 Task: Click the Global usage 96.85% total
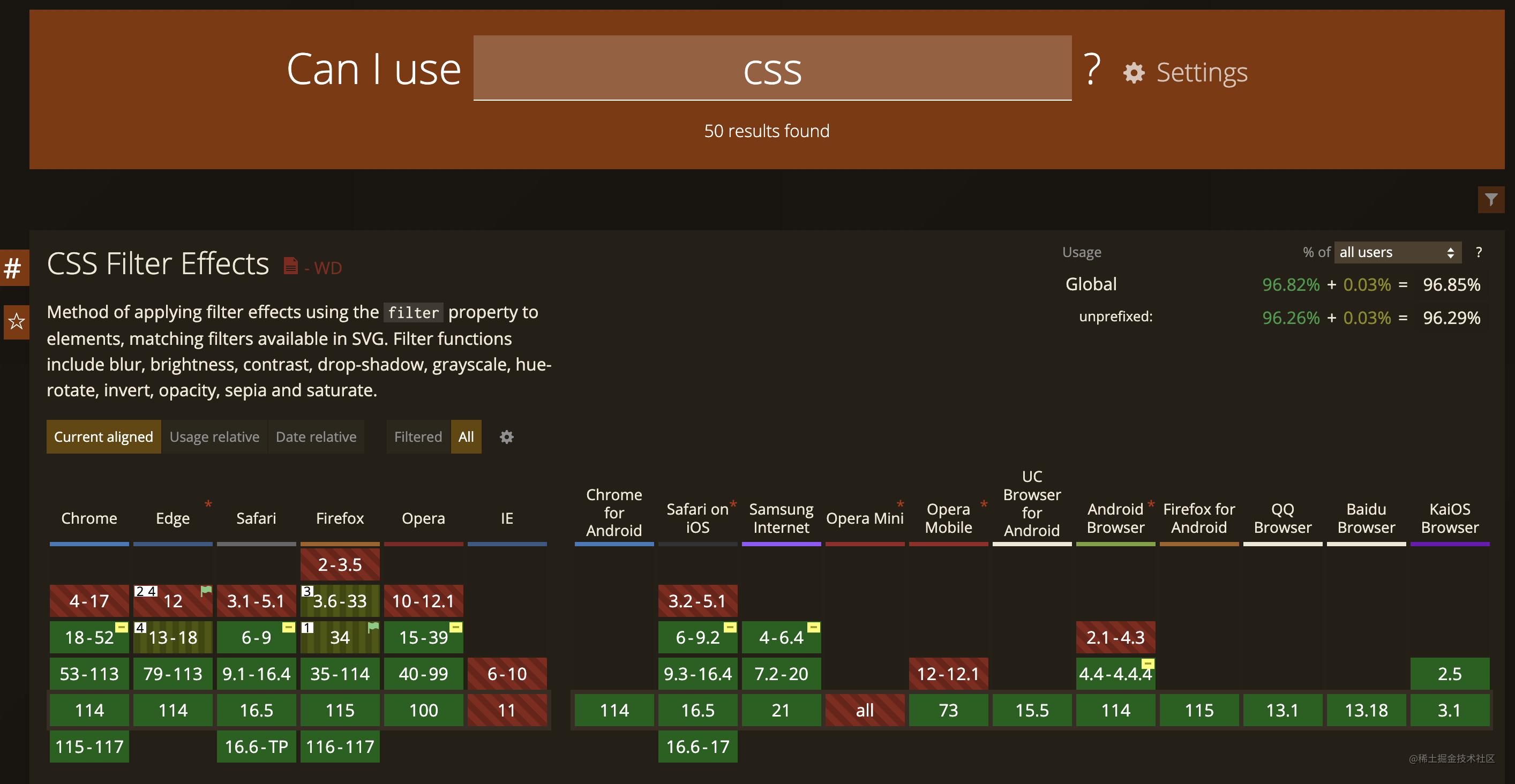tap(1451, 284)
